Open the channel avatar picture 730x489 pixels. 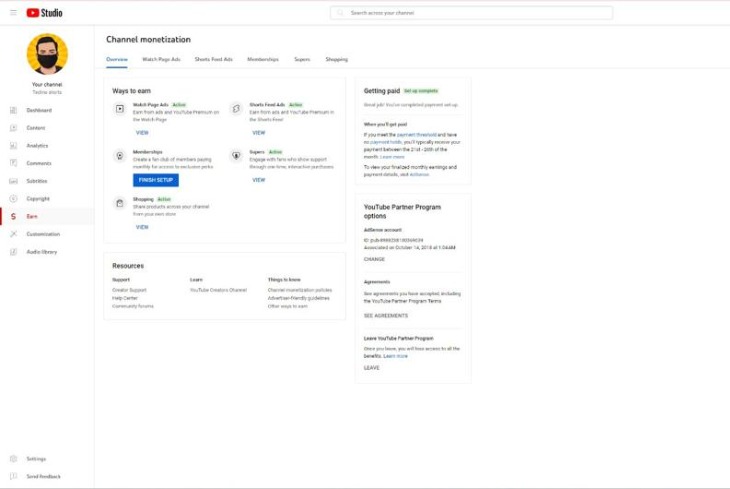point(47,54)
